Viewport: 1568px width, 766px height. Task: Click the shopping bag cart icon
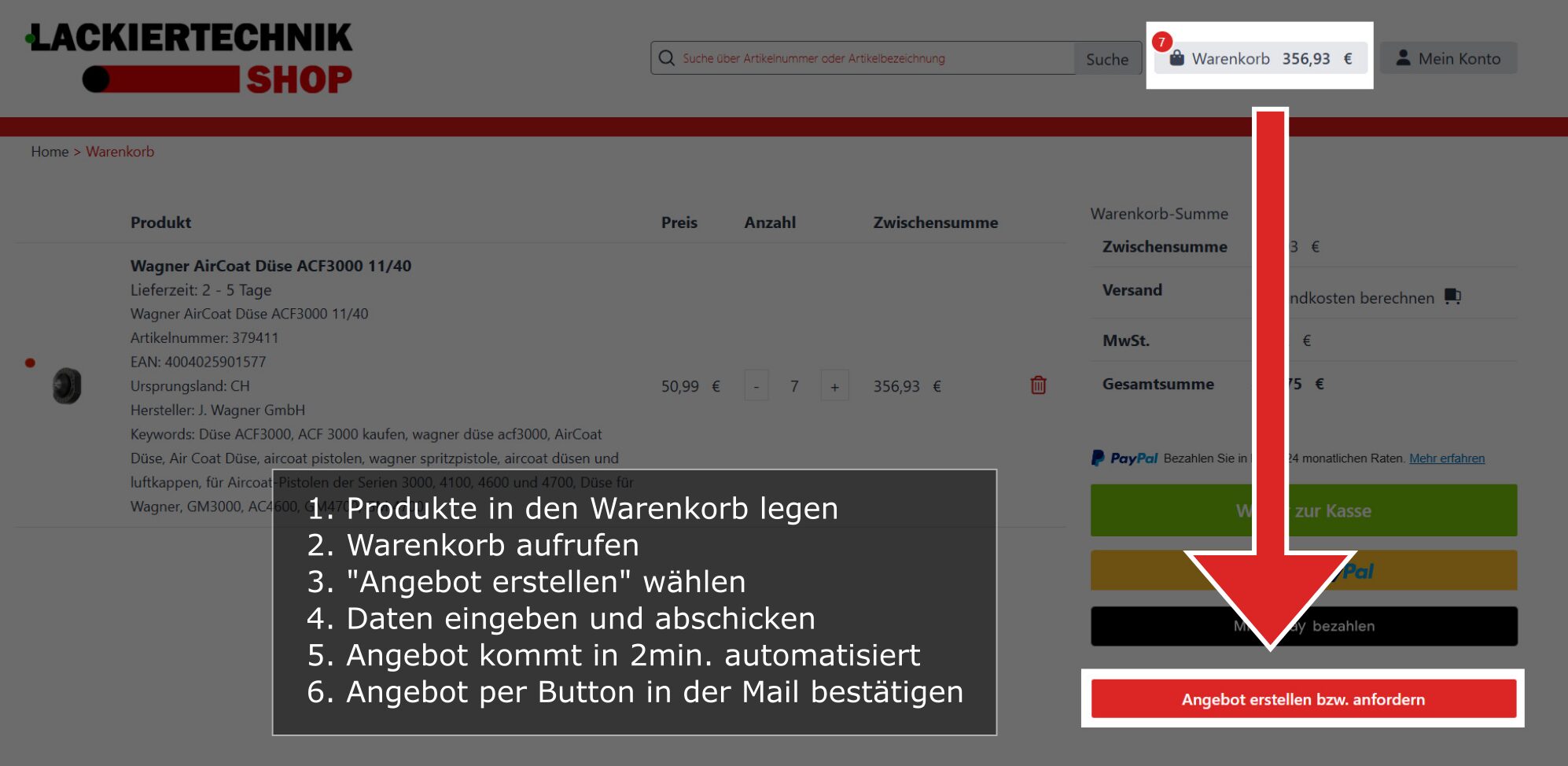coord(1176,58)
